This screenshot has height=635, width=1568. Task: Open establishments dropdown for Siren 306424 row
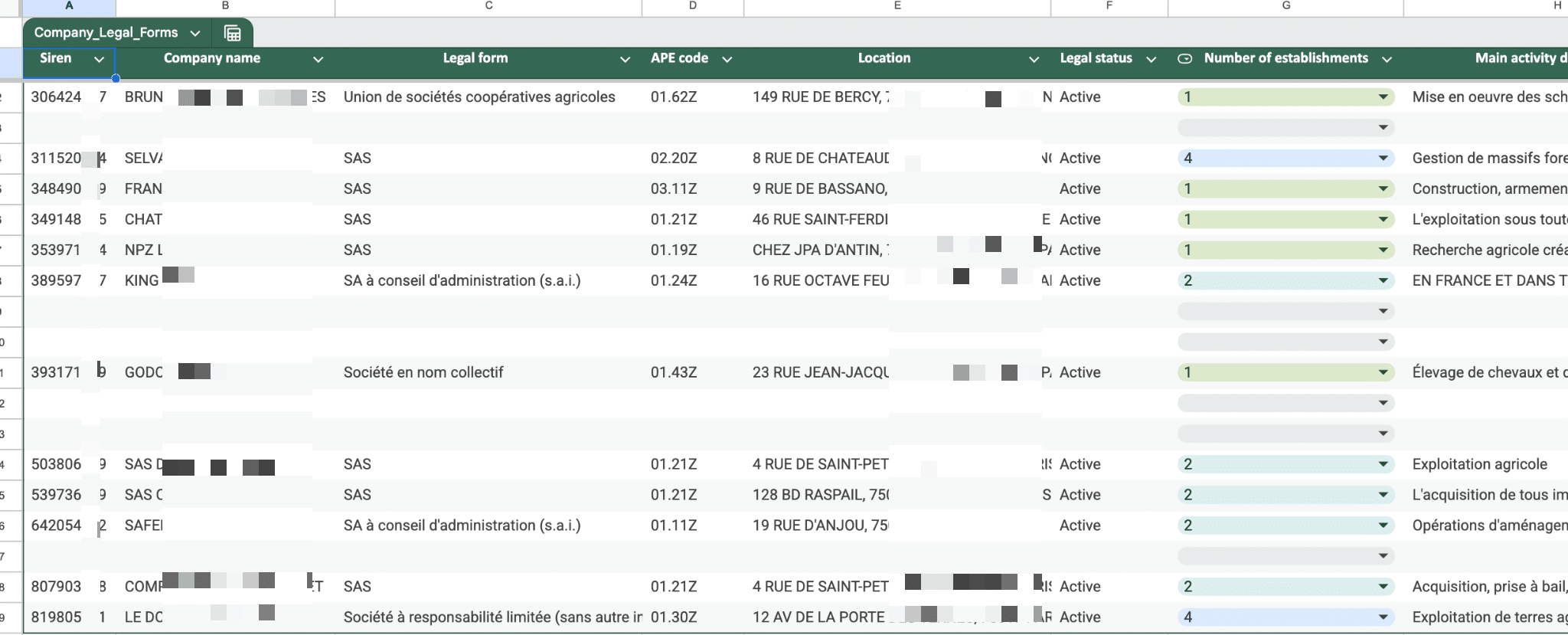[1383, 97]
